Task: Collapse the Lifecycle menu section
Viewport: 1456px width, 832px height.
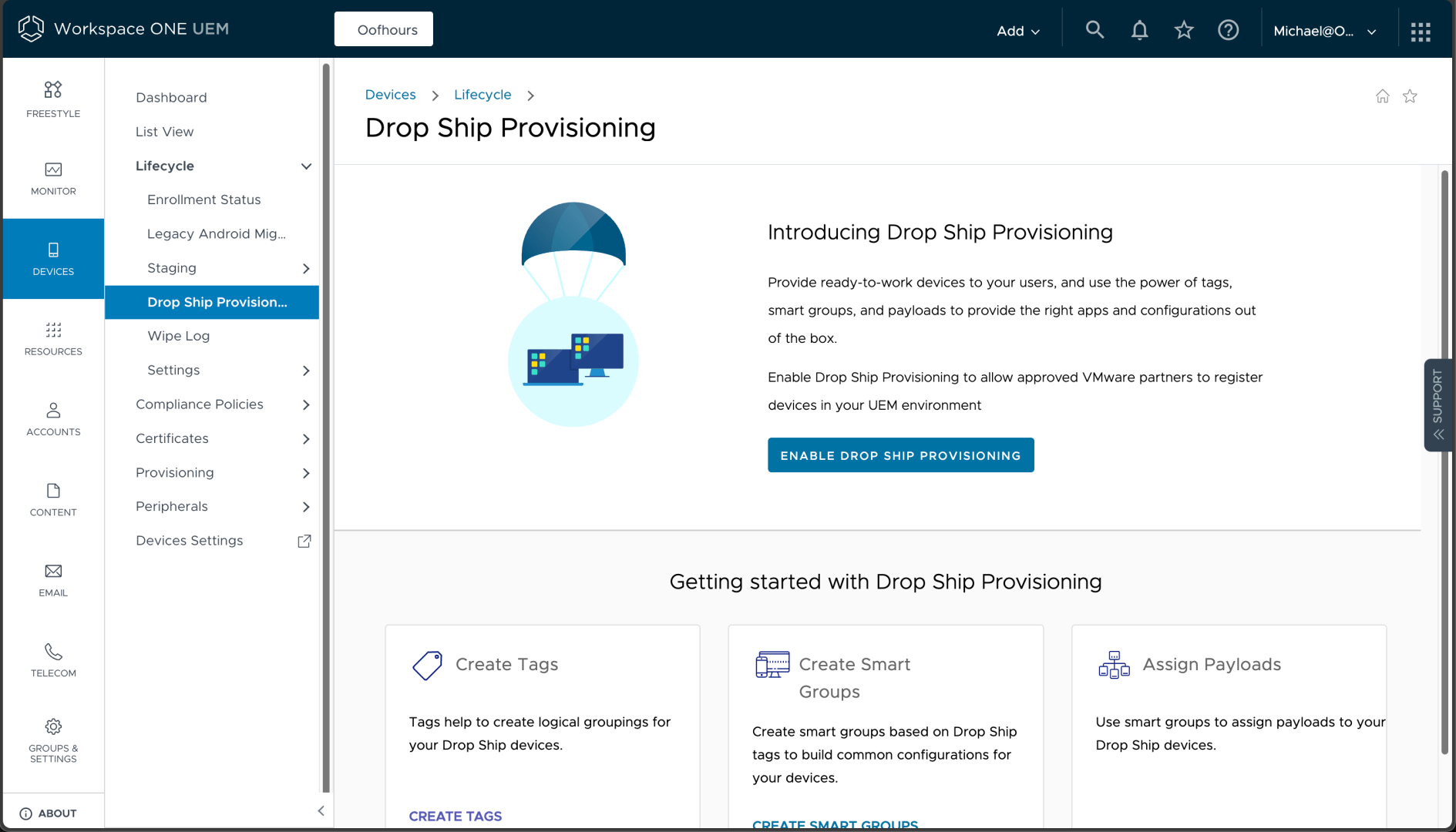Action: [x=306, y=166]
